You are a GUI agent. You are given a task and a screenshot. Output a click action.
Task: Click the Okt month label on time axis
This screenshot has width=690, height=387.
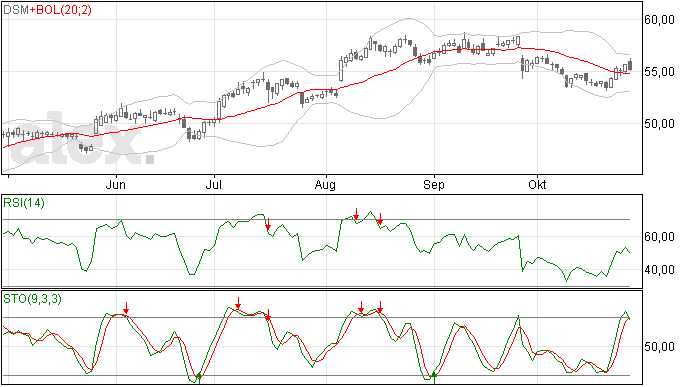pyautogui.click(x=537, y=185)
